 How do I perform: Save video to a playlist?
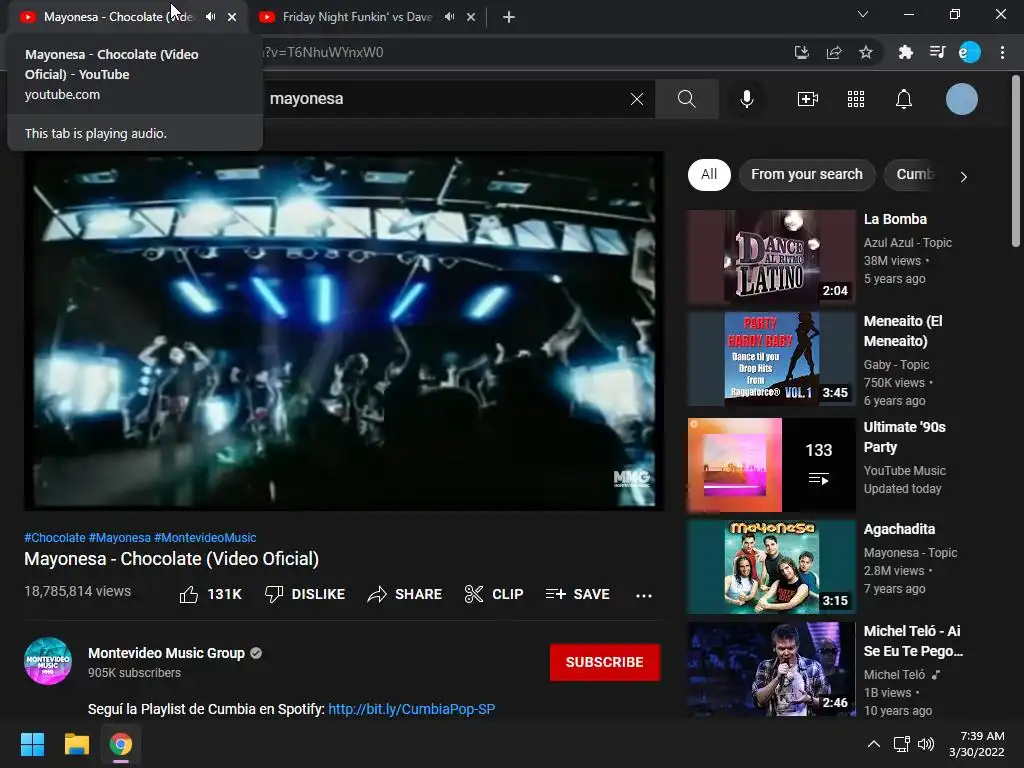[x=578, y=594]
